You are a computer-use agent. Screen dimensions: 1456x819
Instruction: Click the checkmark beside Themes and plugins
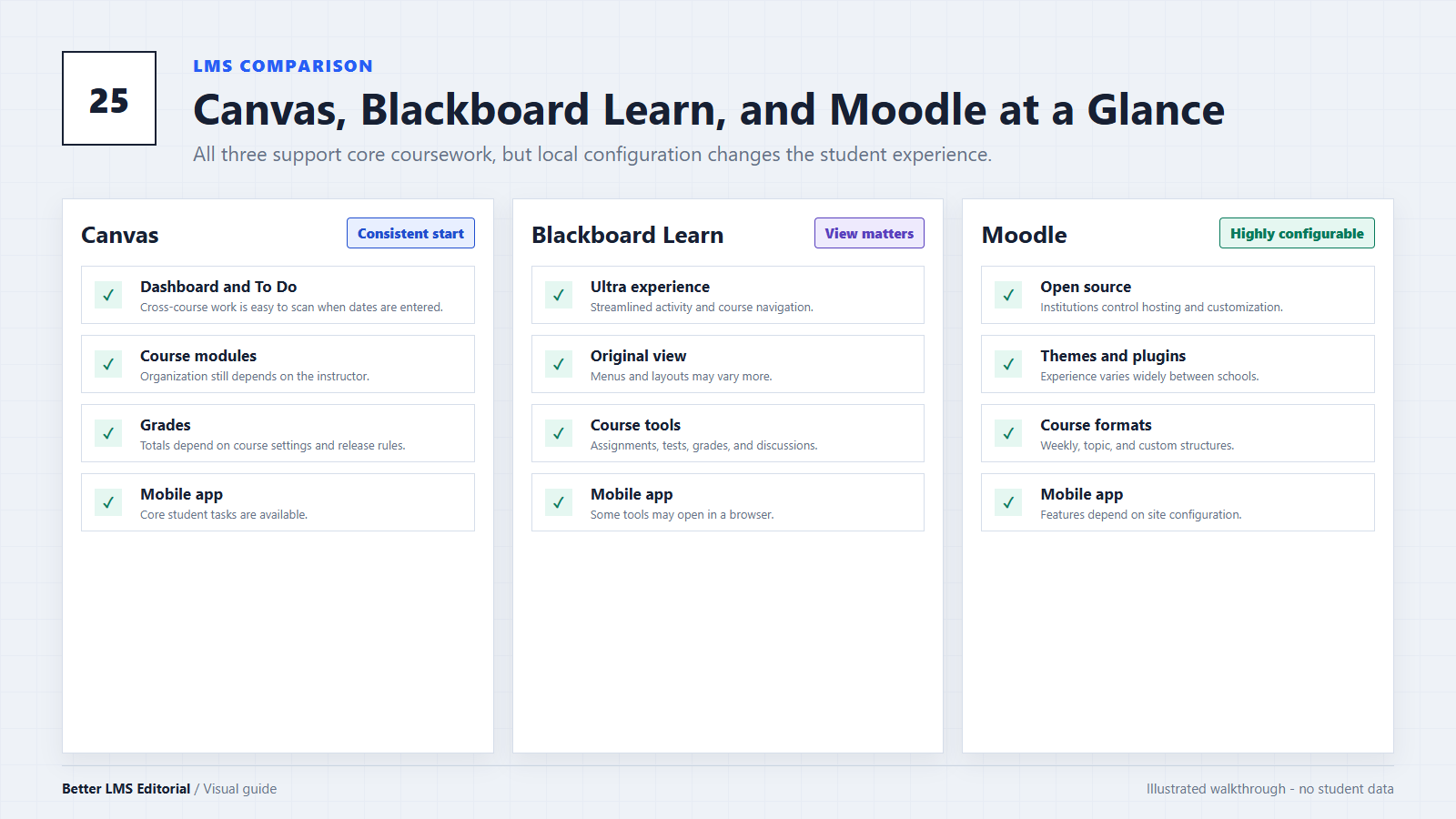pyautogui.click(x=1008, y=364)
